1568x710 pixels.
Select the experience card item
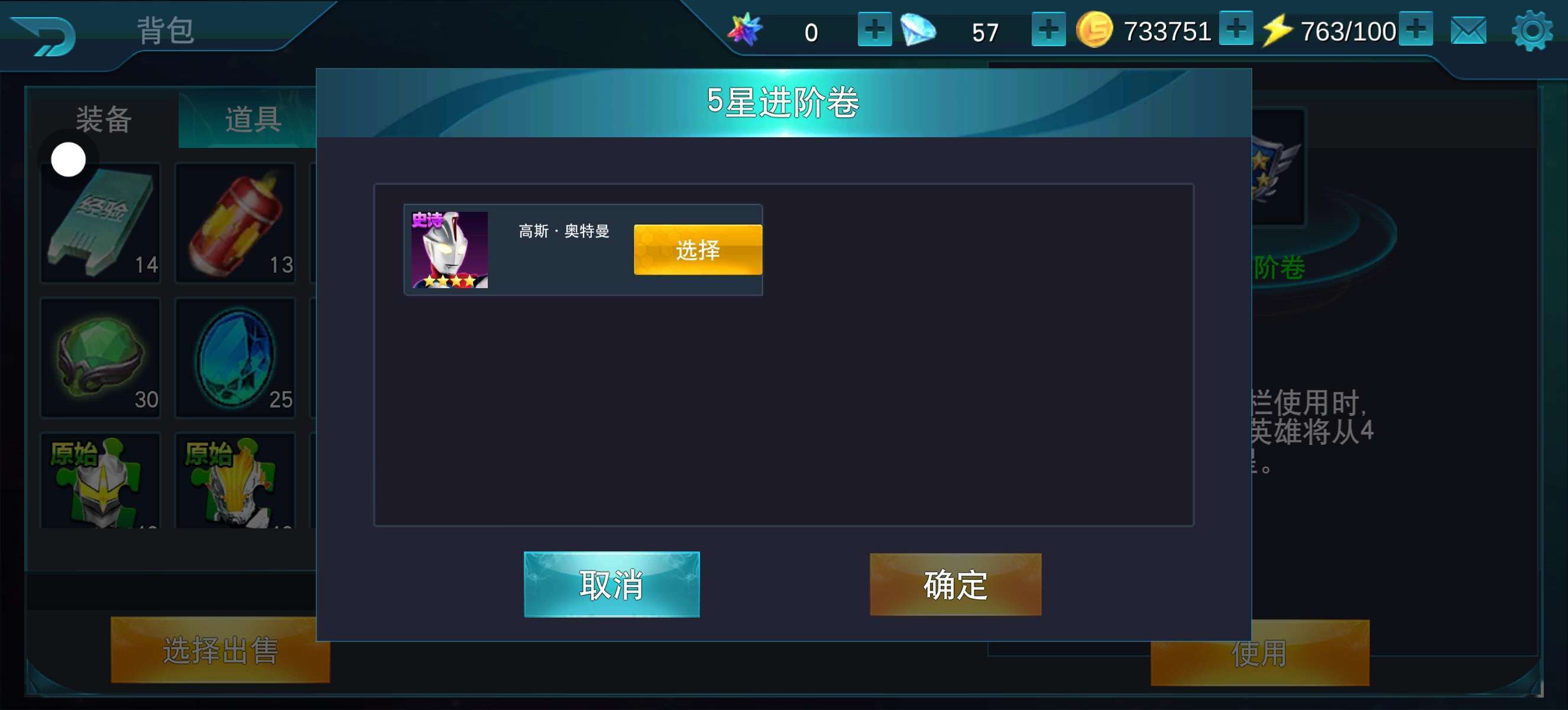[x=101, y=222]
